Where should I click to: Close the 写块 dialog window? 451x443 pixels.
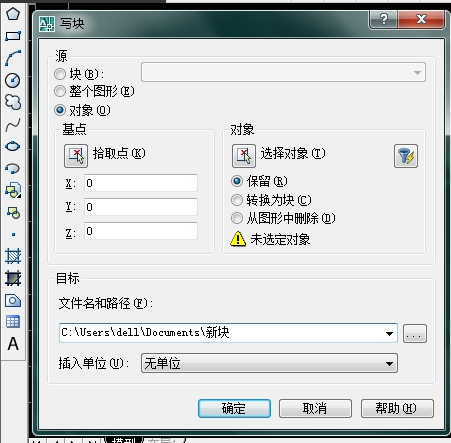pyautogui.click(x=421, y=19)
